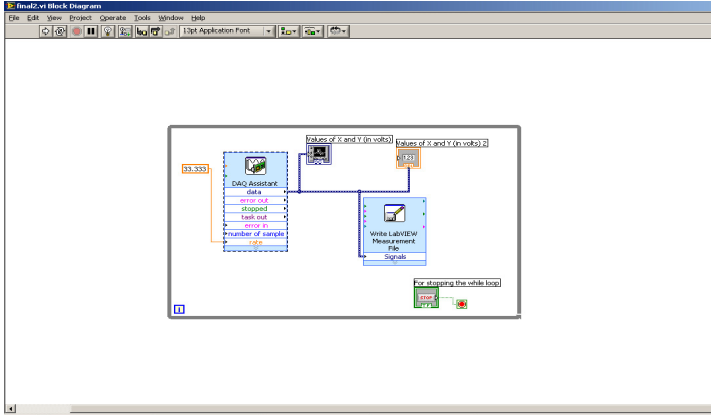This screenshot has width=711, height=415.
Task: Expand Write Measurement File bottom handle
Action: coord(394,263)
